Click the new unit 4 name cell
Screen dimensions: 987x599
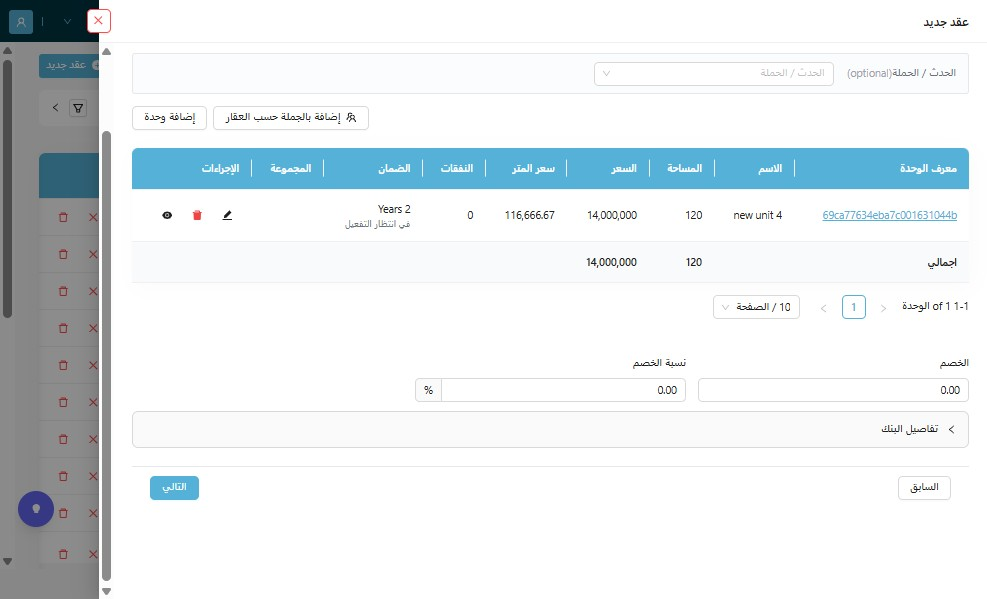click(757, 215)
